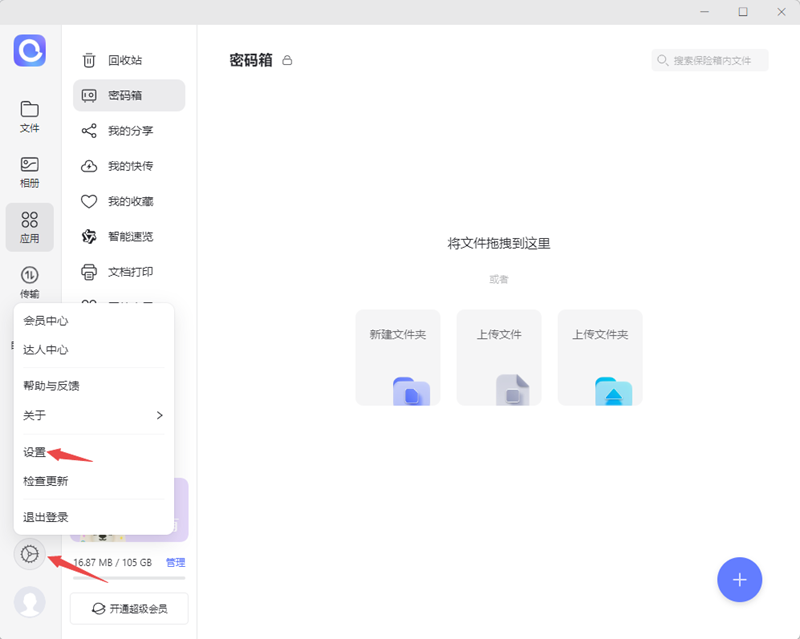Open storage 管理 link
800x639 pixels.
click(176, 562)
